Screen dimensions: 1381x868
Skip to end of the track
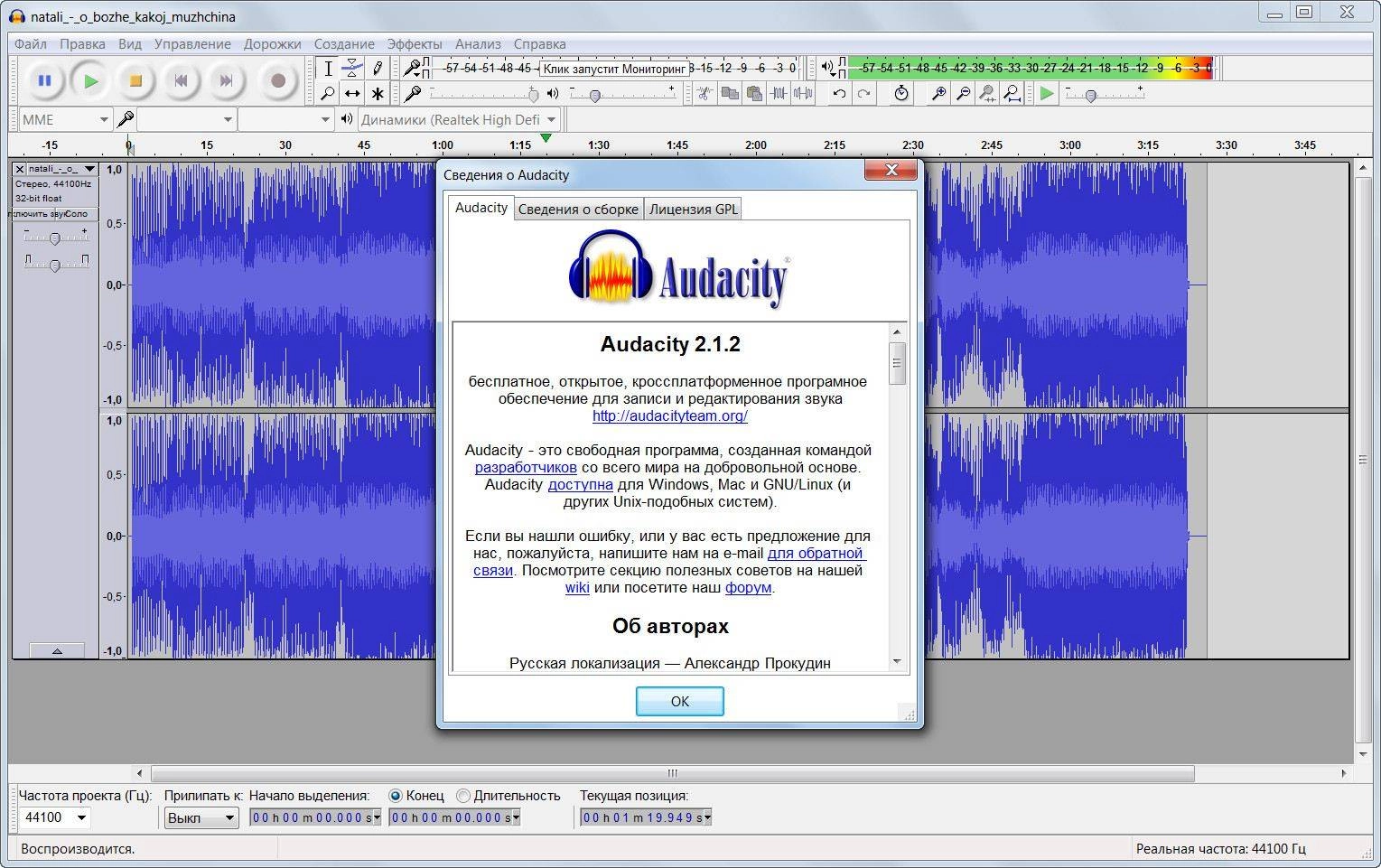[x=226, y=80]
